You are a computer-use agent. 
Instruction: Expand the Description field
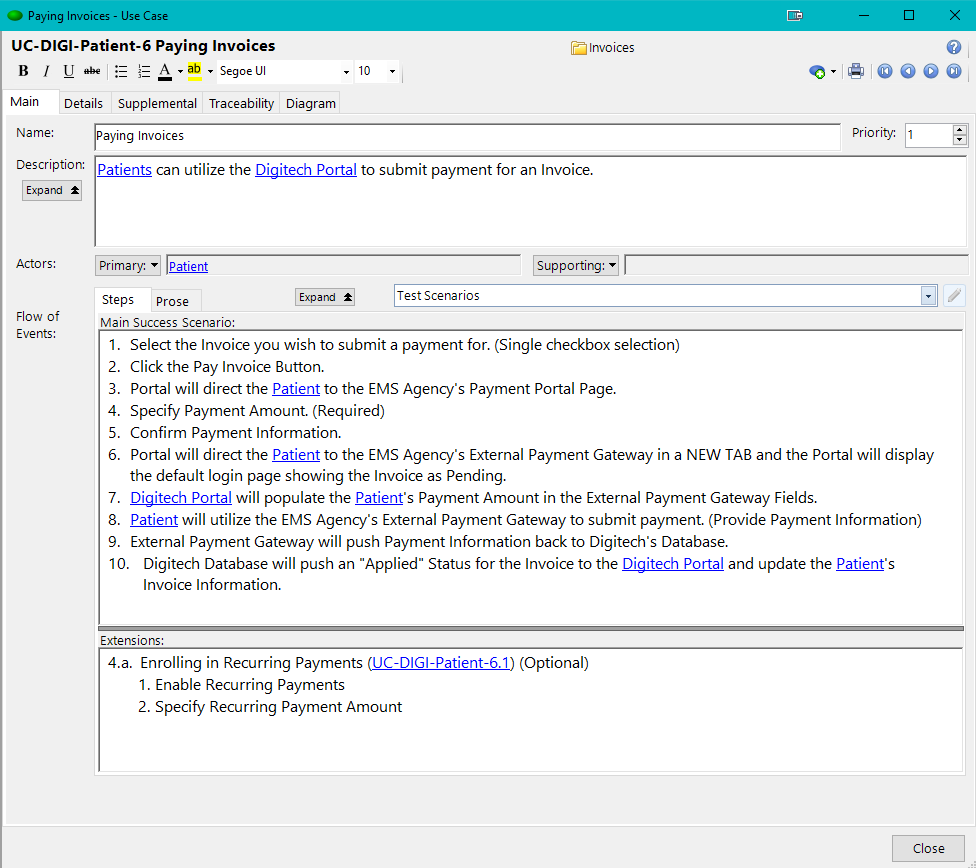[x=52, y=190]
